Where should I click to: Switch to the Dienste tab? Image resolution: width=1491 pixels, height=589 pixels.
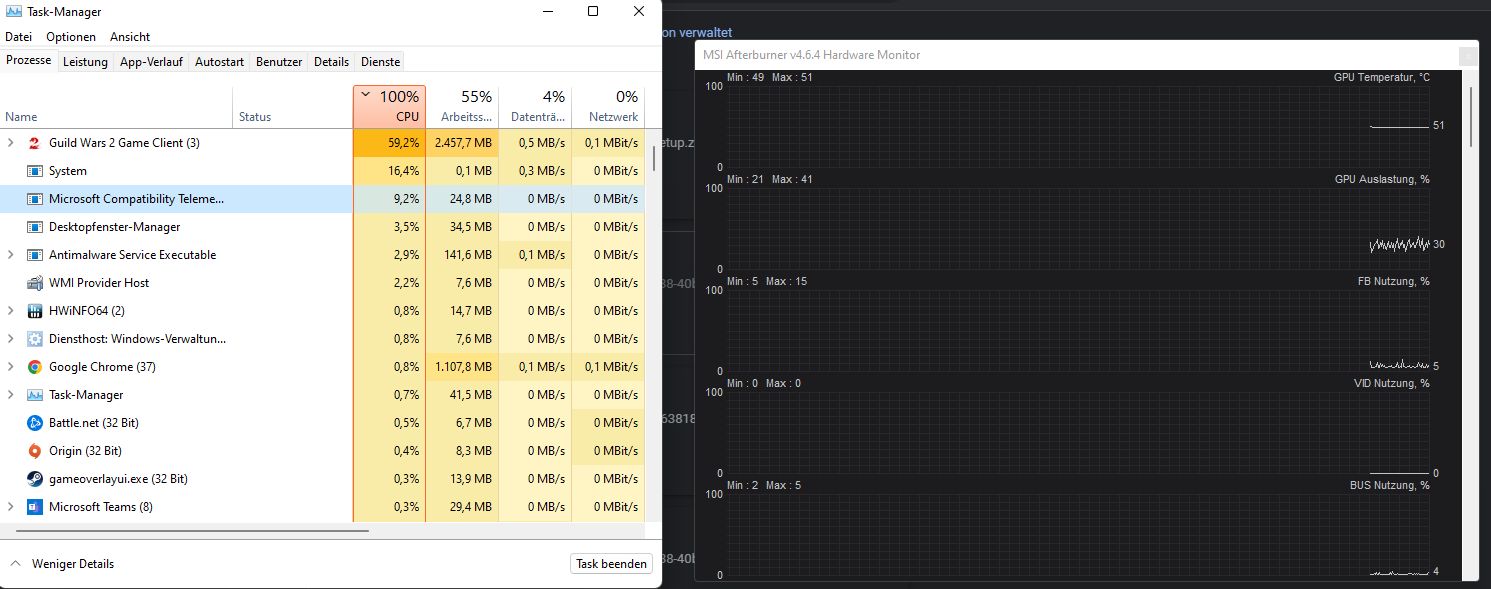pos(380,62)
